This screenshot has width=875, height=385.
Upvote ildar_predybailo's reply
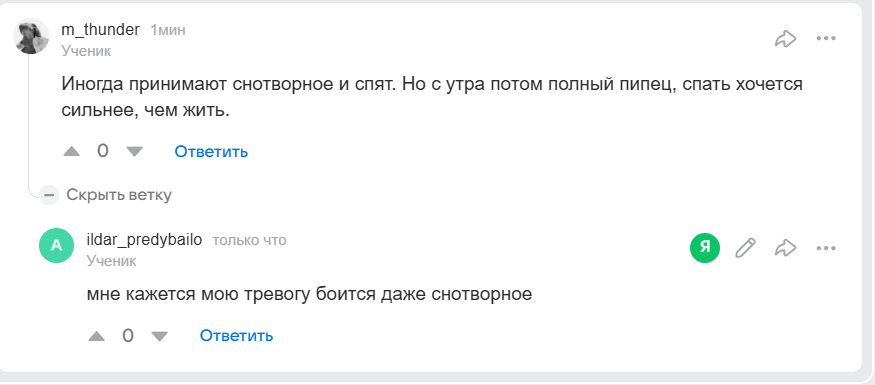[97, 336]
